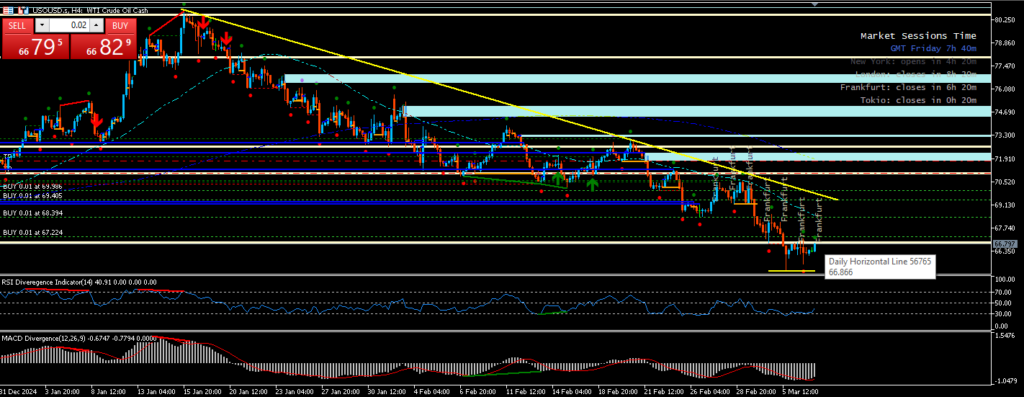Click the BUY button
This screenshot has height=397, width=1024.
click(x=120, y=25)
